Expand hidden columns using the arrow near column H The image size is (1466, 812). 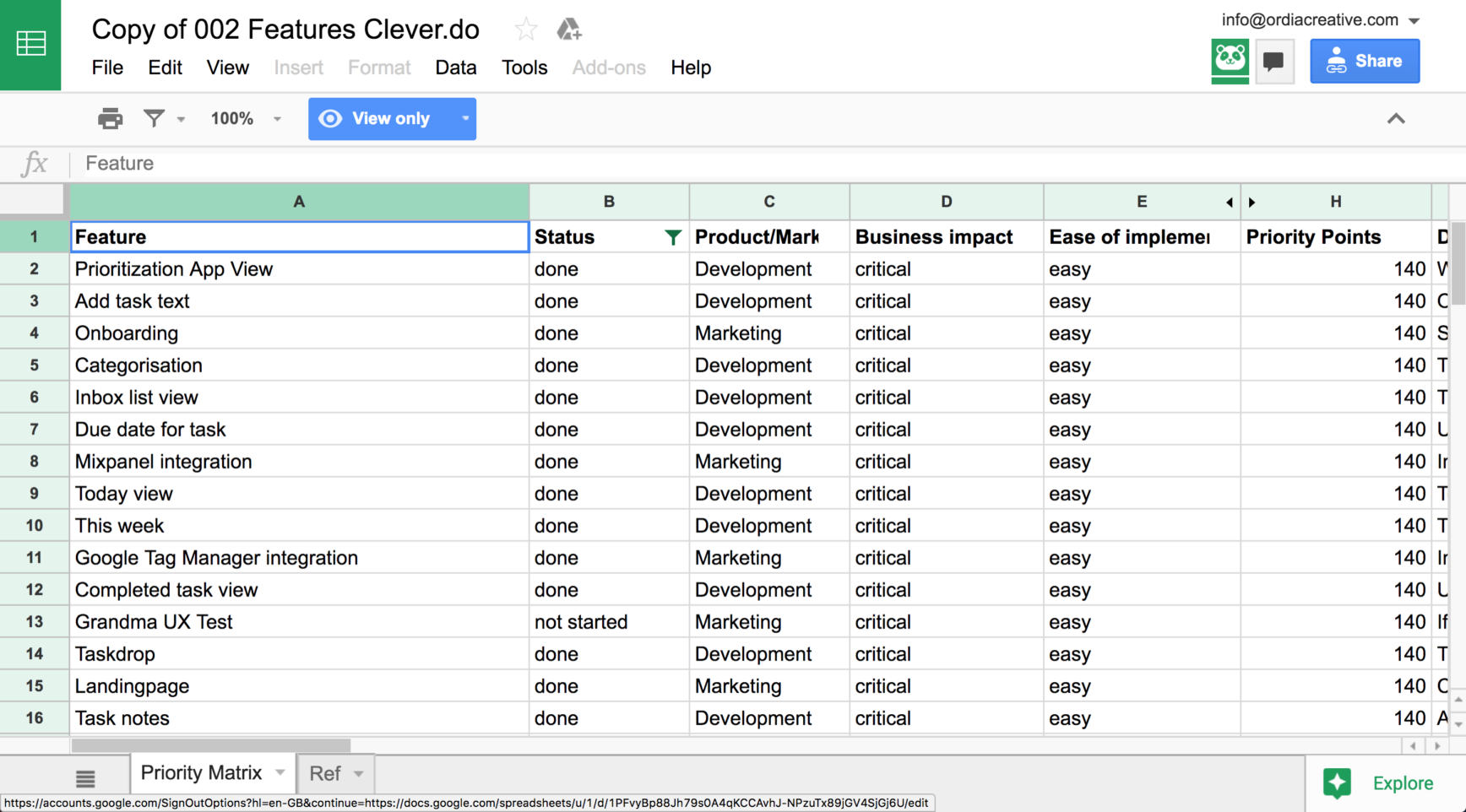coord(1252,202)
